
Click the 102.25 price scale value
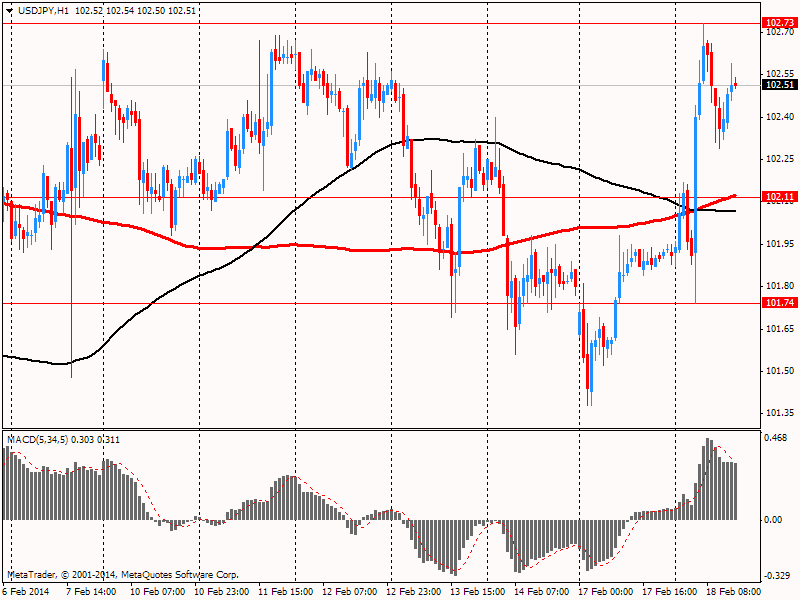[780, 159]
